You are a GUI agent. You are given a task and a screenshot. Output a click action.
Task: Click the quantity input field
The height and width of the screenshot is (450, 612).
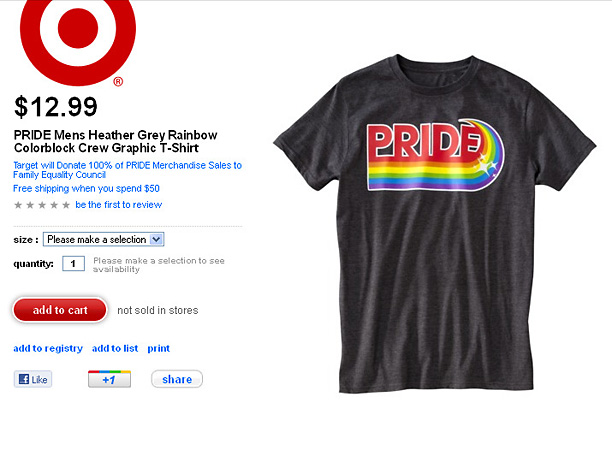tap(73, 263)
